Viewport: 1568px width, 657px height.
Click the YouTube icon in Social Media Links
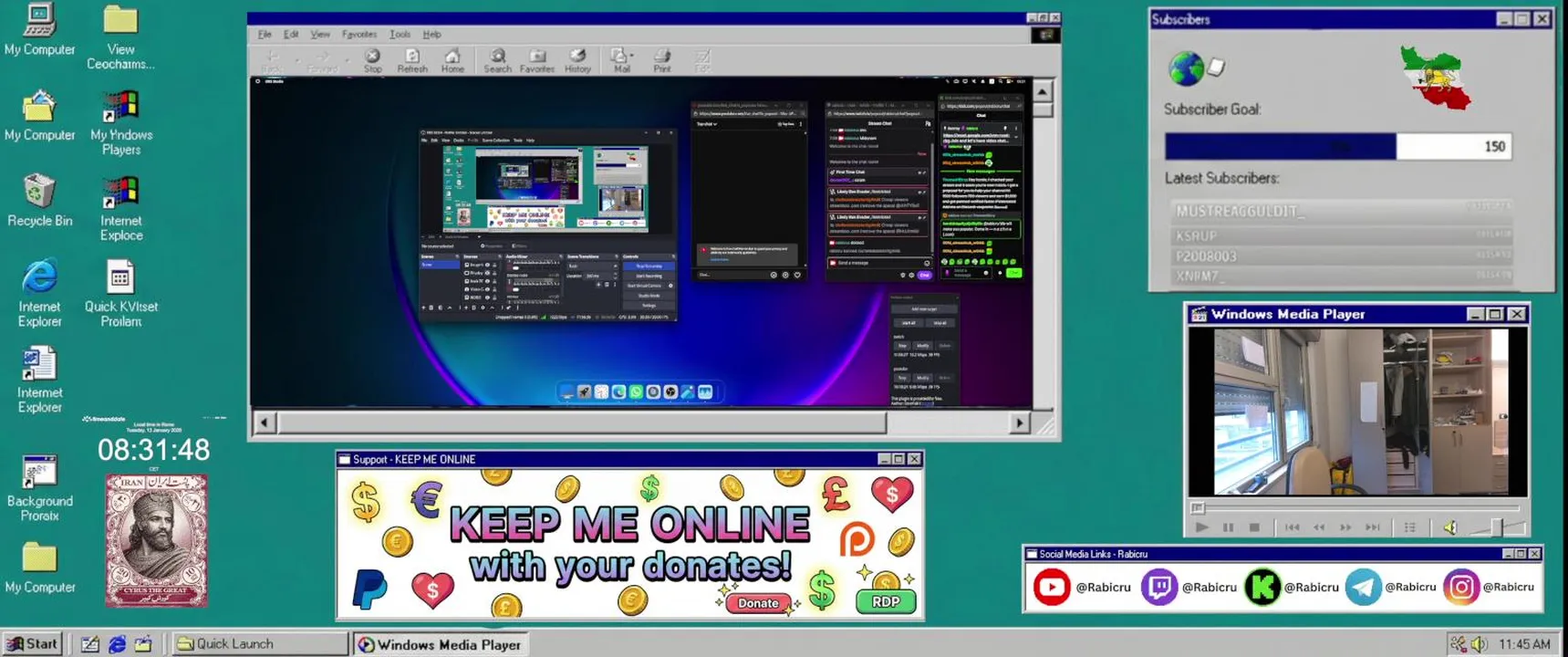coord(1051,587)
